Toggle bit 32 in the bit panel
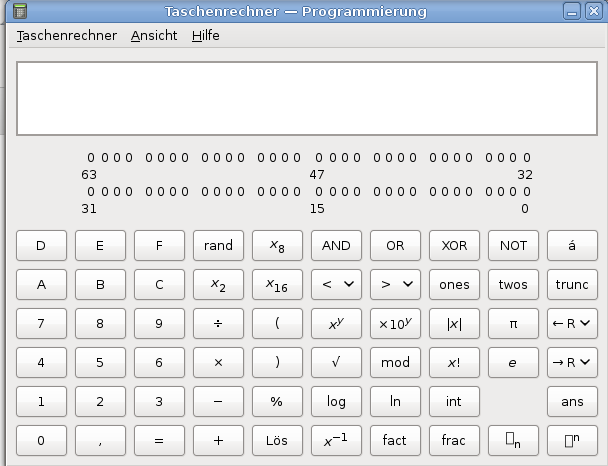Image resolution: width=608 pixels, height=466 pixels. [x=527, y=158]
